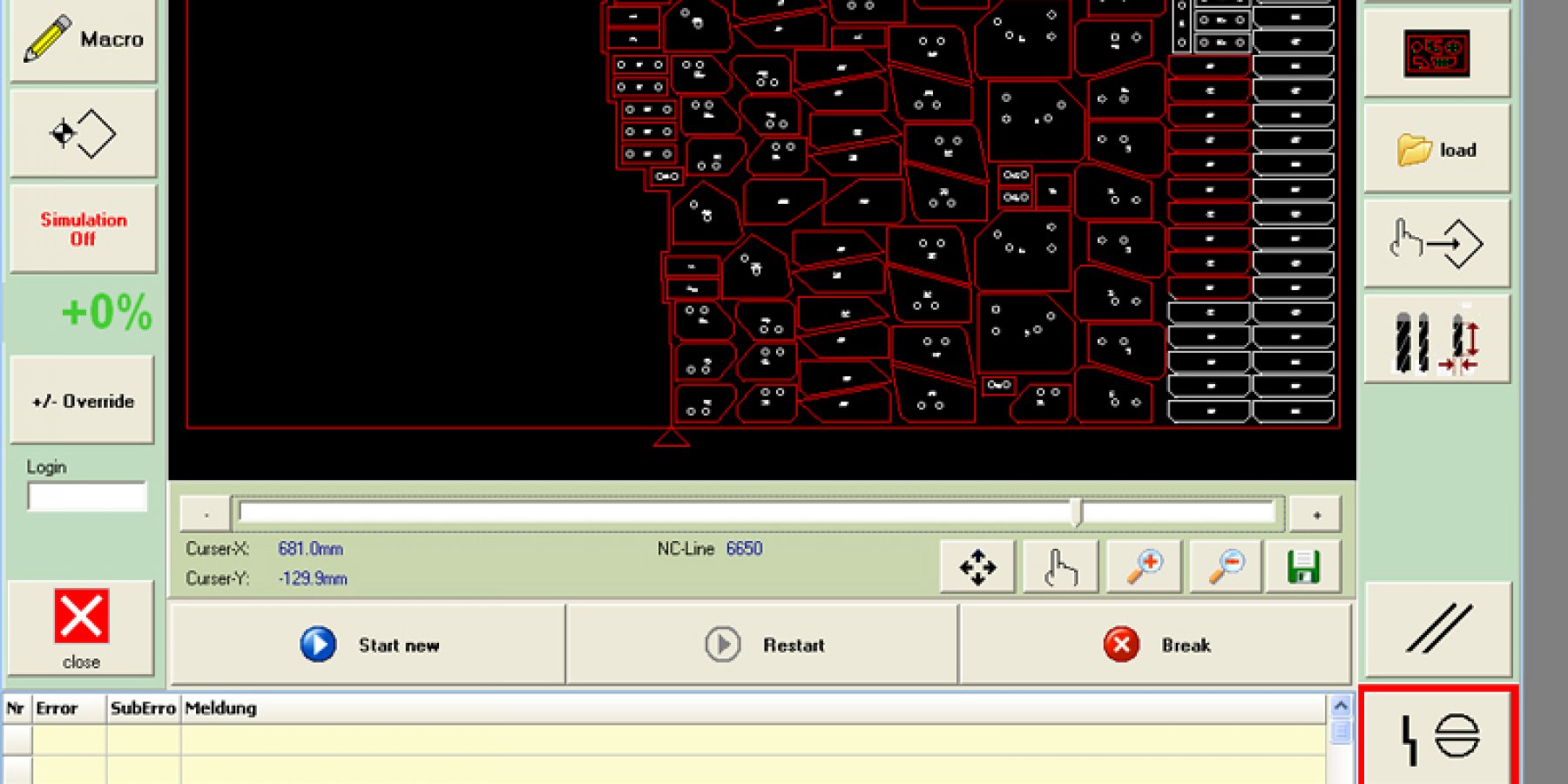Click the minus stepper beside slider
This screenshot has height=784, width=1568.
(206, 515)
